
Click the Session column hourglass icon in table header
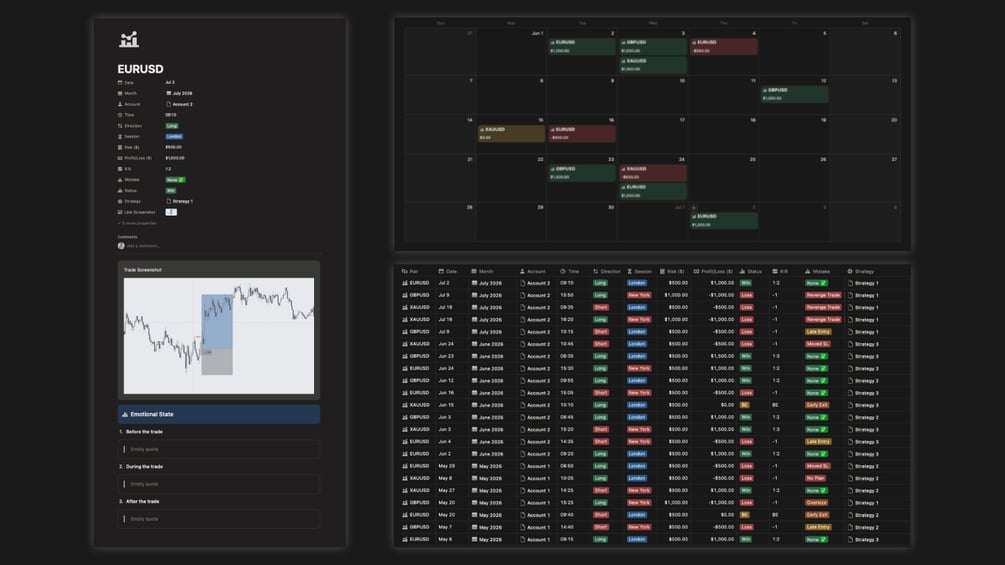[629, 271]
